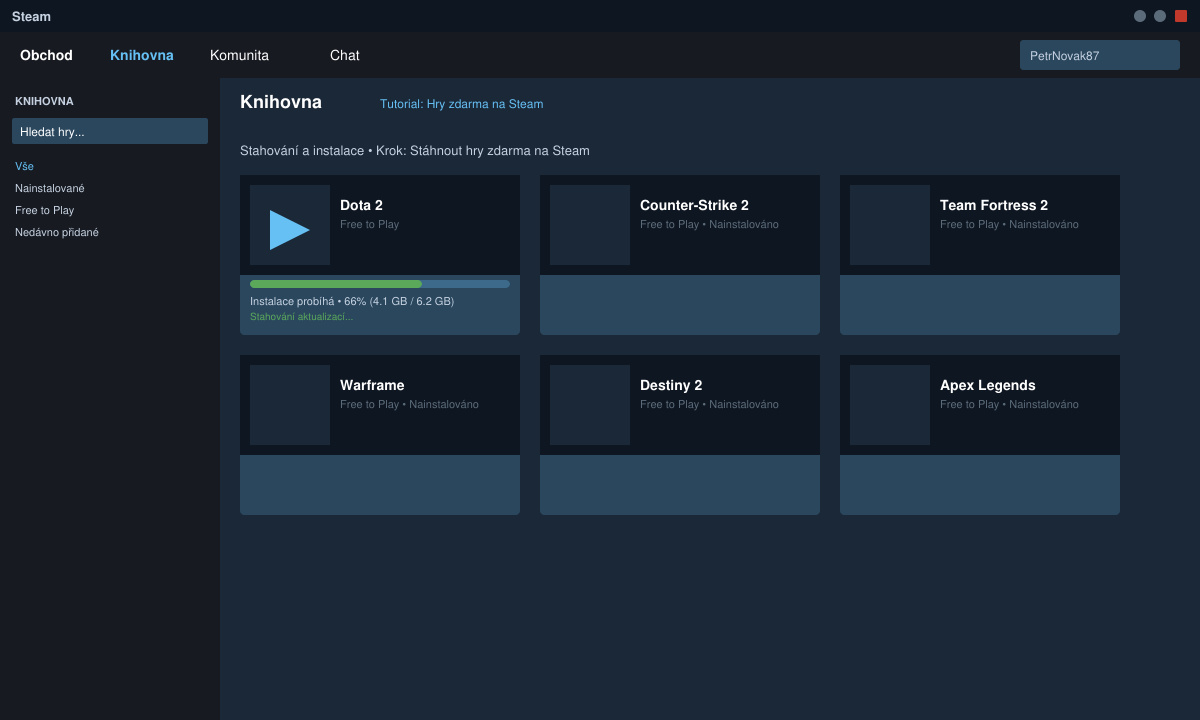
Task: Open the Komunita tab
Action: tap(239, 55)
